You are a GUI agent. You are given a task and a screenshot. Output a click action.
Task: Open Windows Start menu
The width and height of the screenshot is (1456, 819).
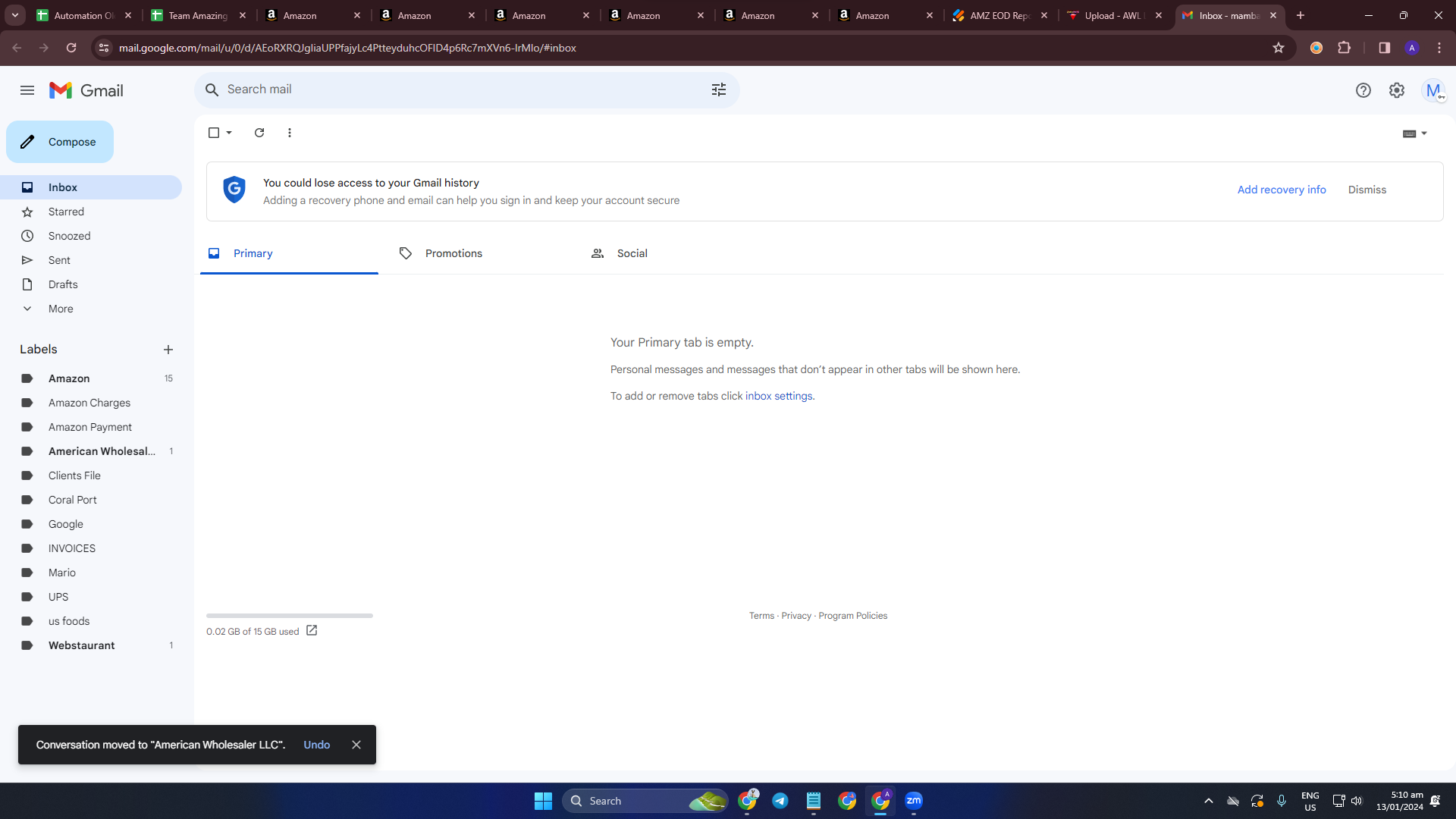(543, 801)
